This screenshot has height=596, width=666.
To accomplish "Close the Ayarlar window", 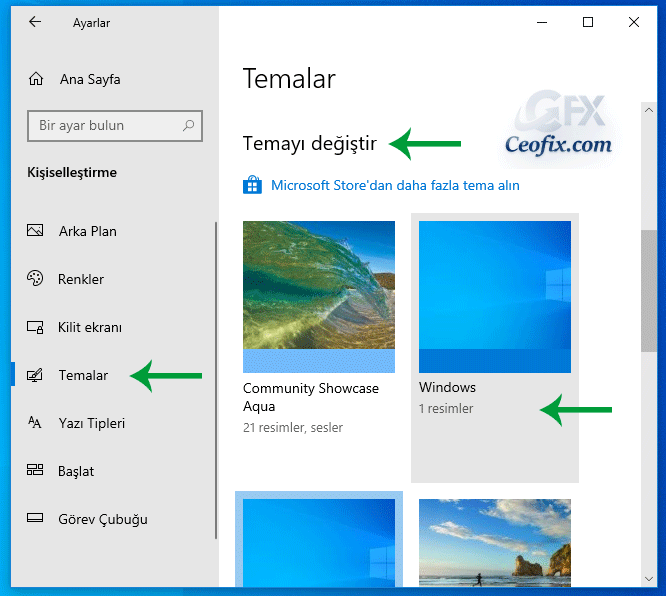I will point(634,22).
